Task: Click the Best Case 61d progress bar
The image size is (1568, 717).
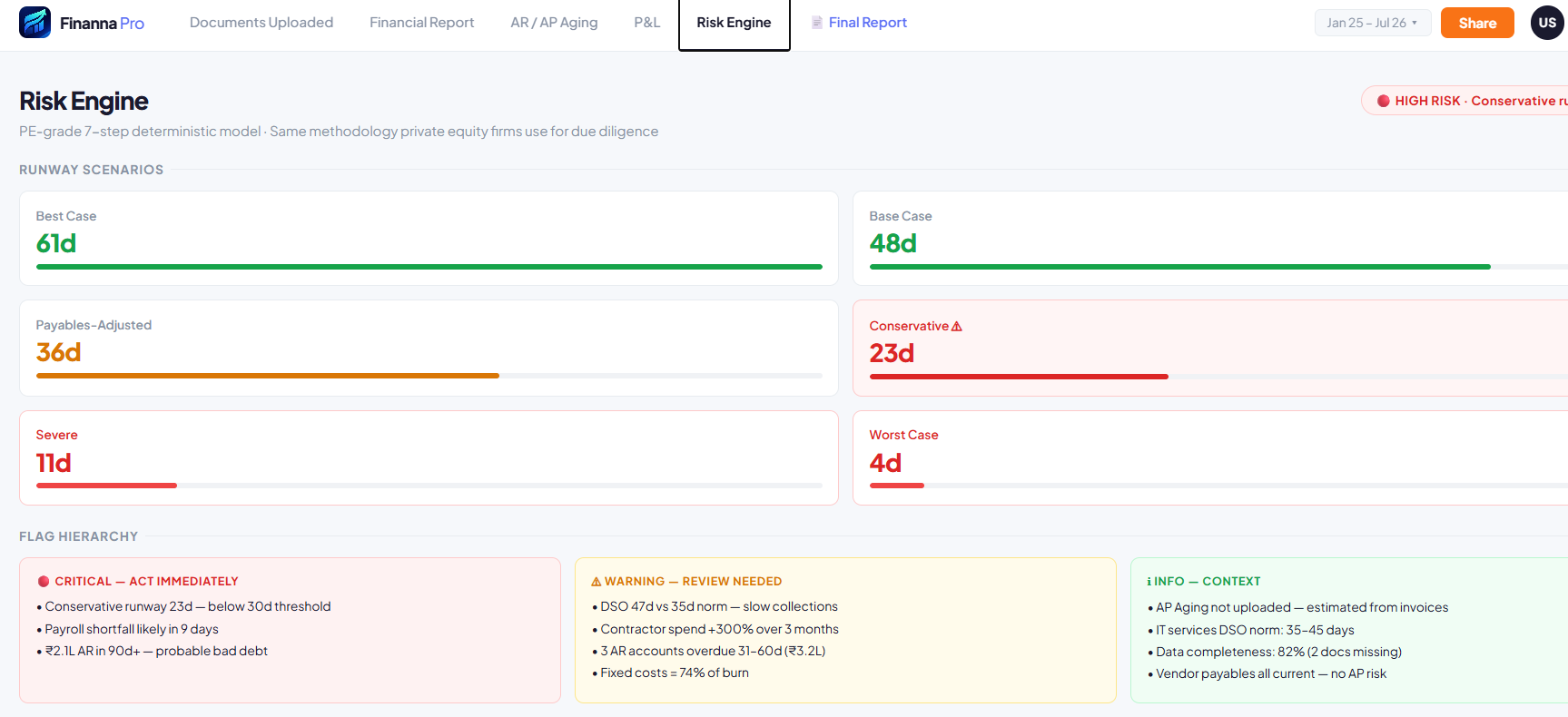Action: tap(429, 267)
